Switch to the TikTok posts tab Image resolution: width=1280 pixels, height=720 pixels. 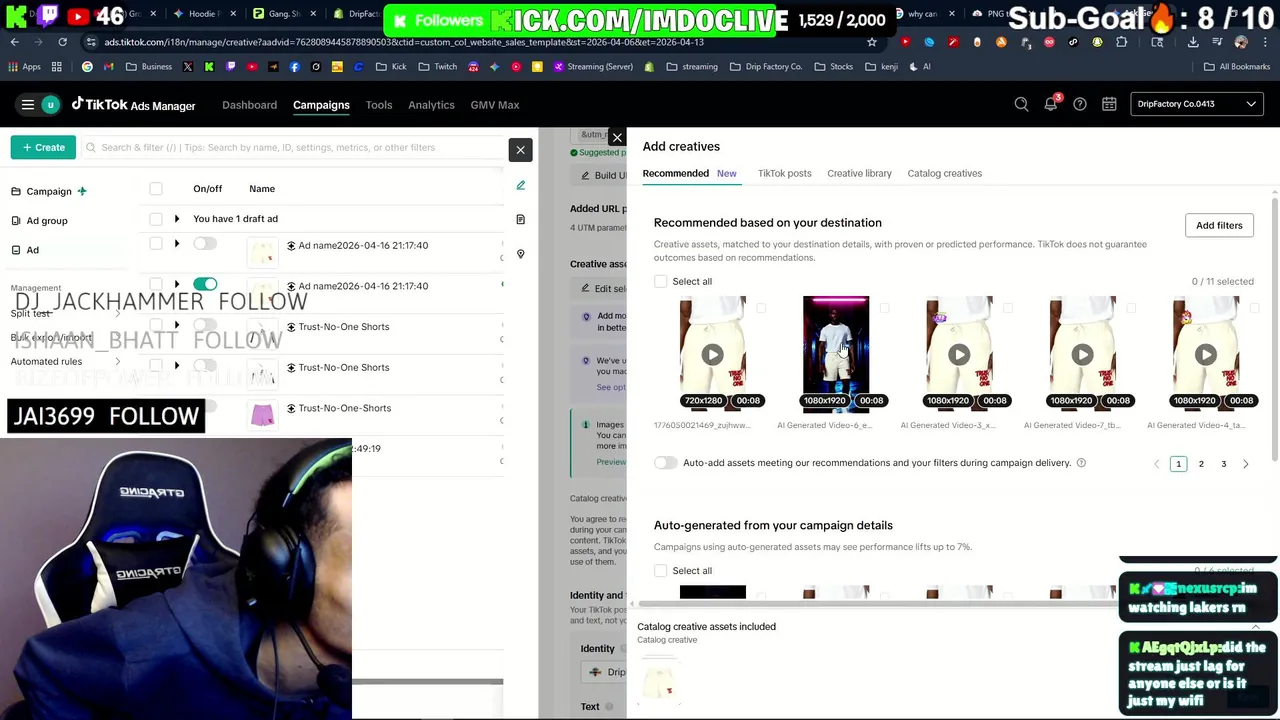(784, 173)
